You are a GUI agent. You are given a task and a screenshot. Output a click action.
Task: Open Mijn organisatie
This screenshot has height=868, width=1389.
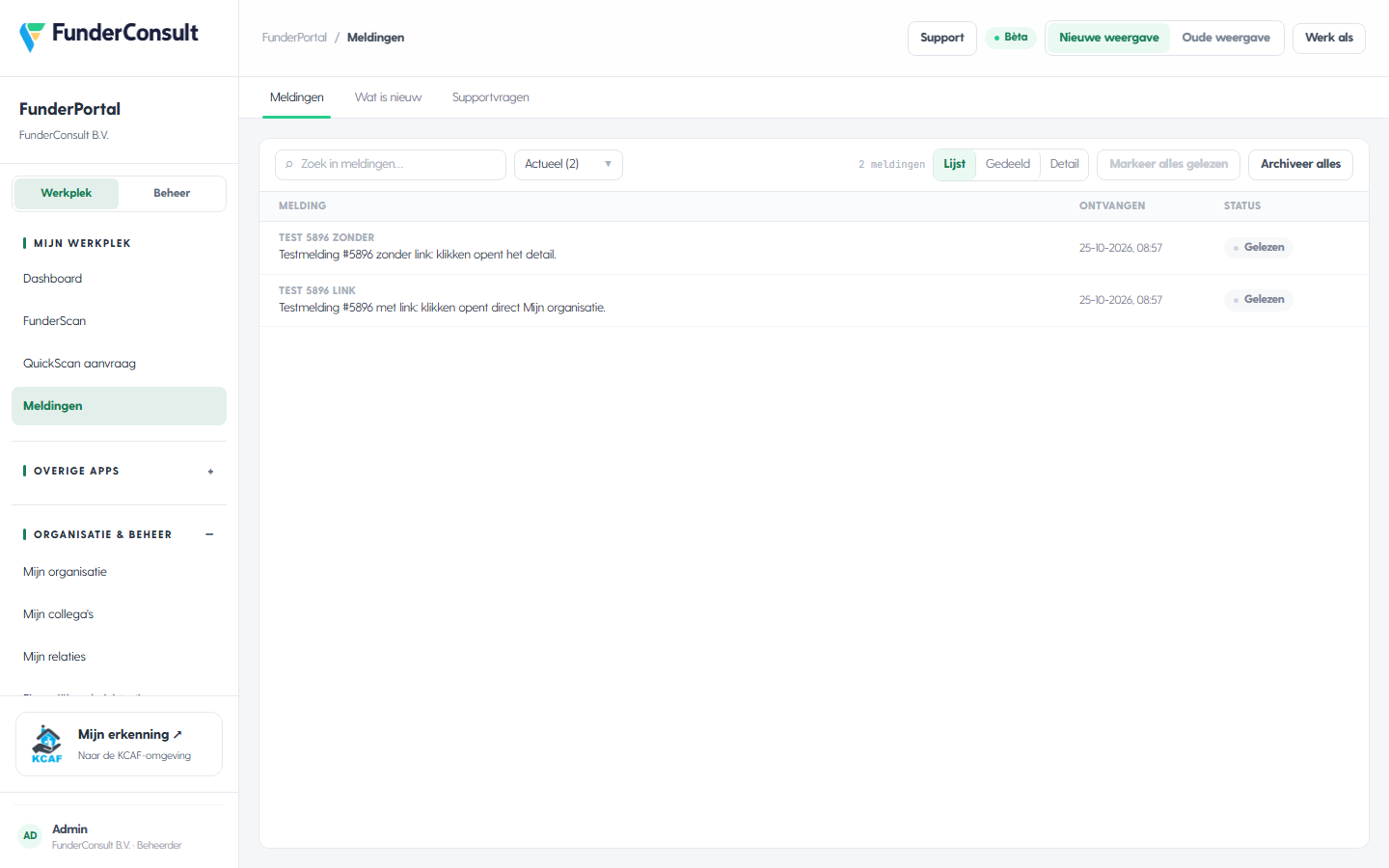point(119,572)
